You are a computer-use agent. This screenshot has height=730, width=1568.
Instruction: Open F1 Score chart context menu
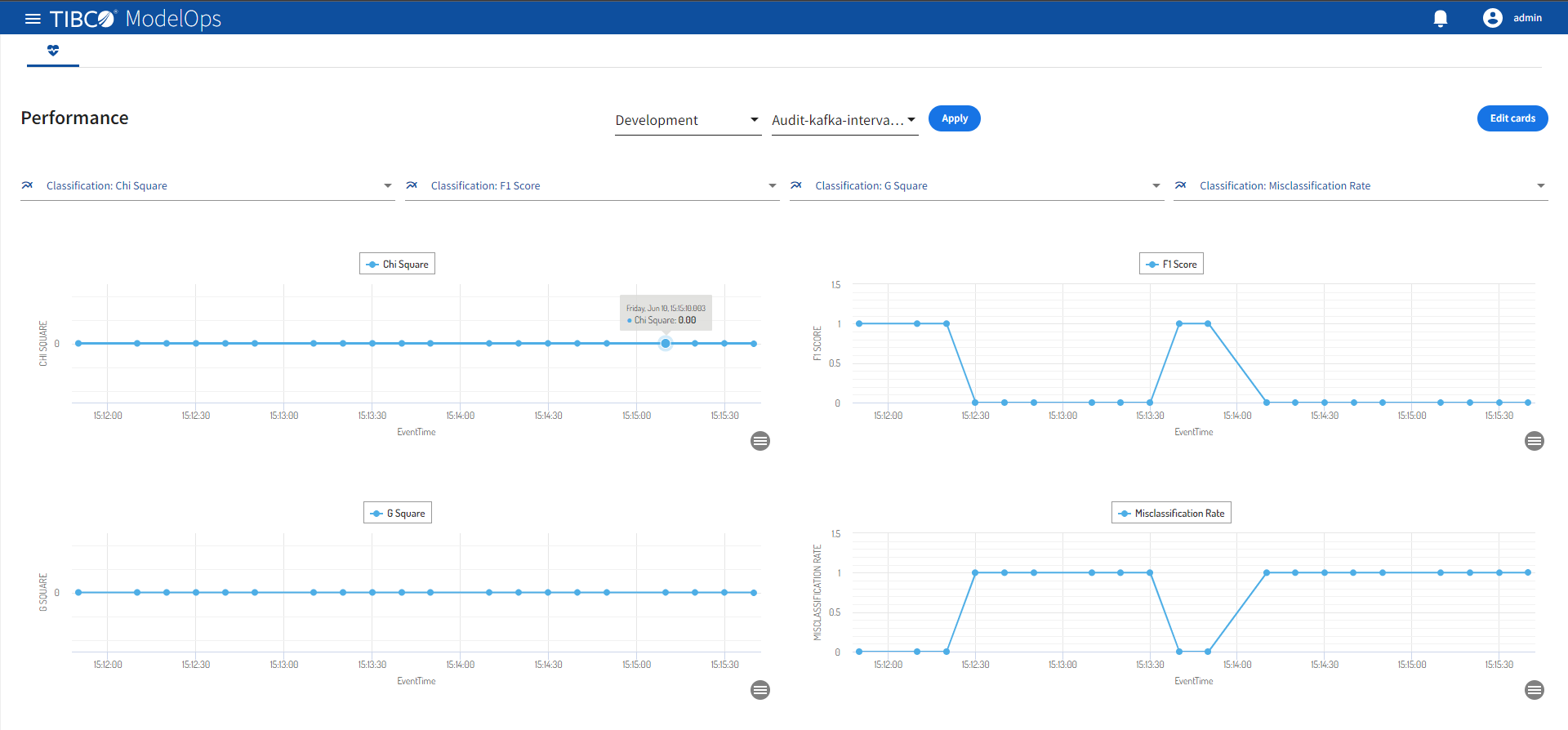click(1535, 441)
